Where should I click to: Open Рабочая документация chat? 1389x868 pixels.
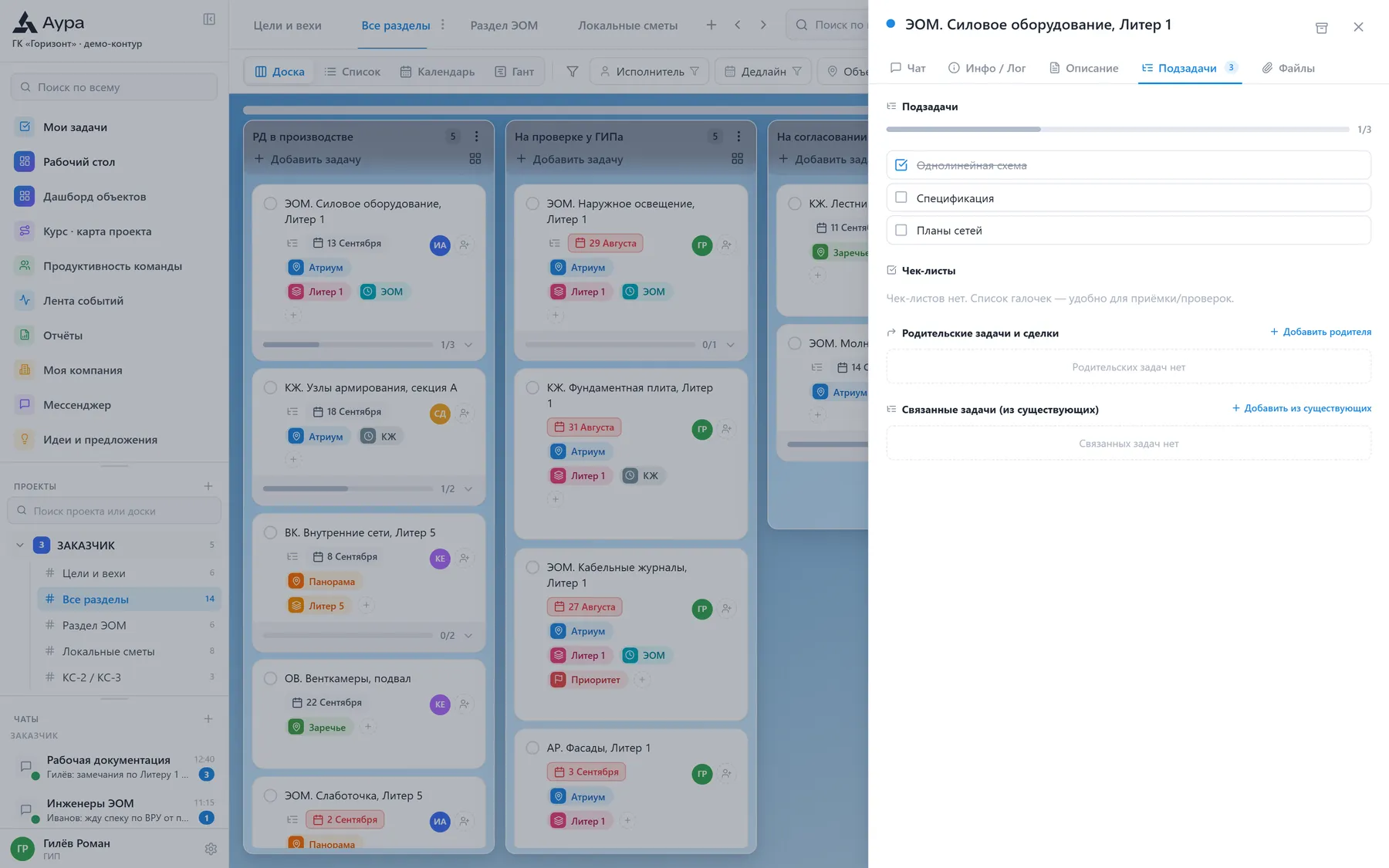tap(114, 766)
